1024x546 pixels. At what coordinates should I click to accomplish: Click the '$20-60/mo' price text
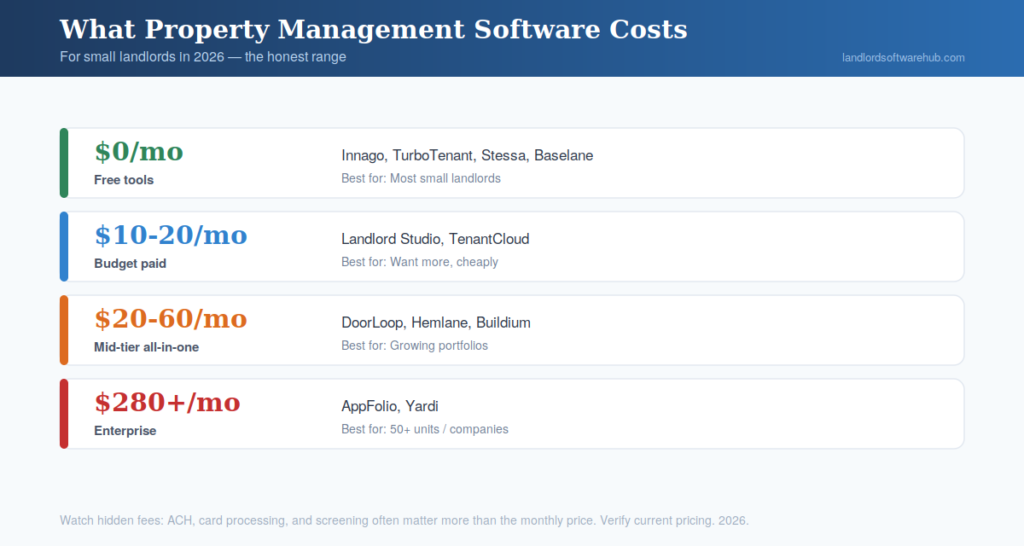click(170, 319)
